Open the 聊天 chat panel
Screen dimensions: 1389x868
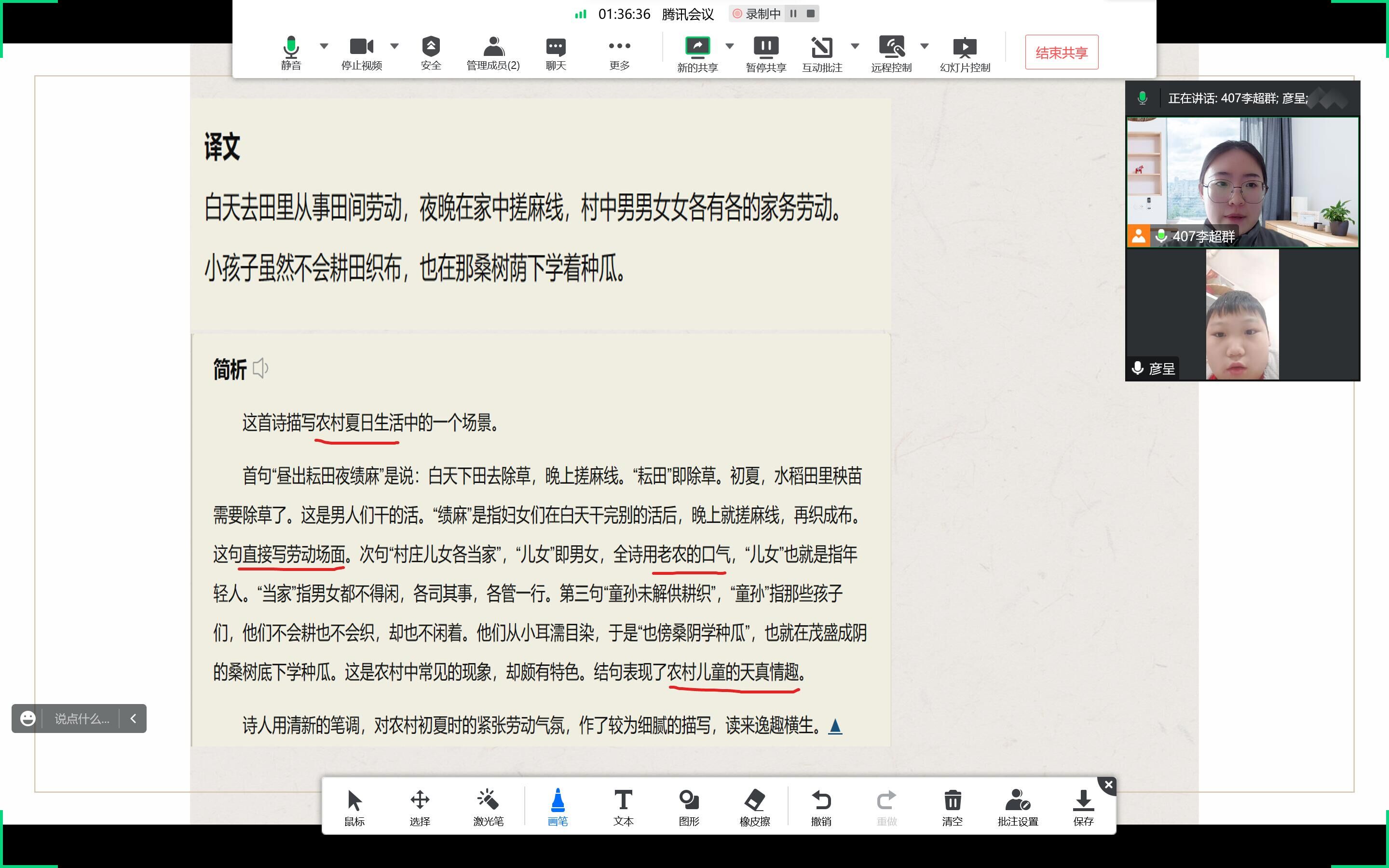coord(556,53)
